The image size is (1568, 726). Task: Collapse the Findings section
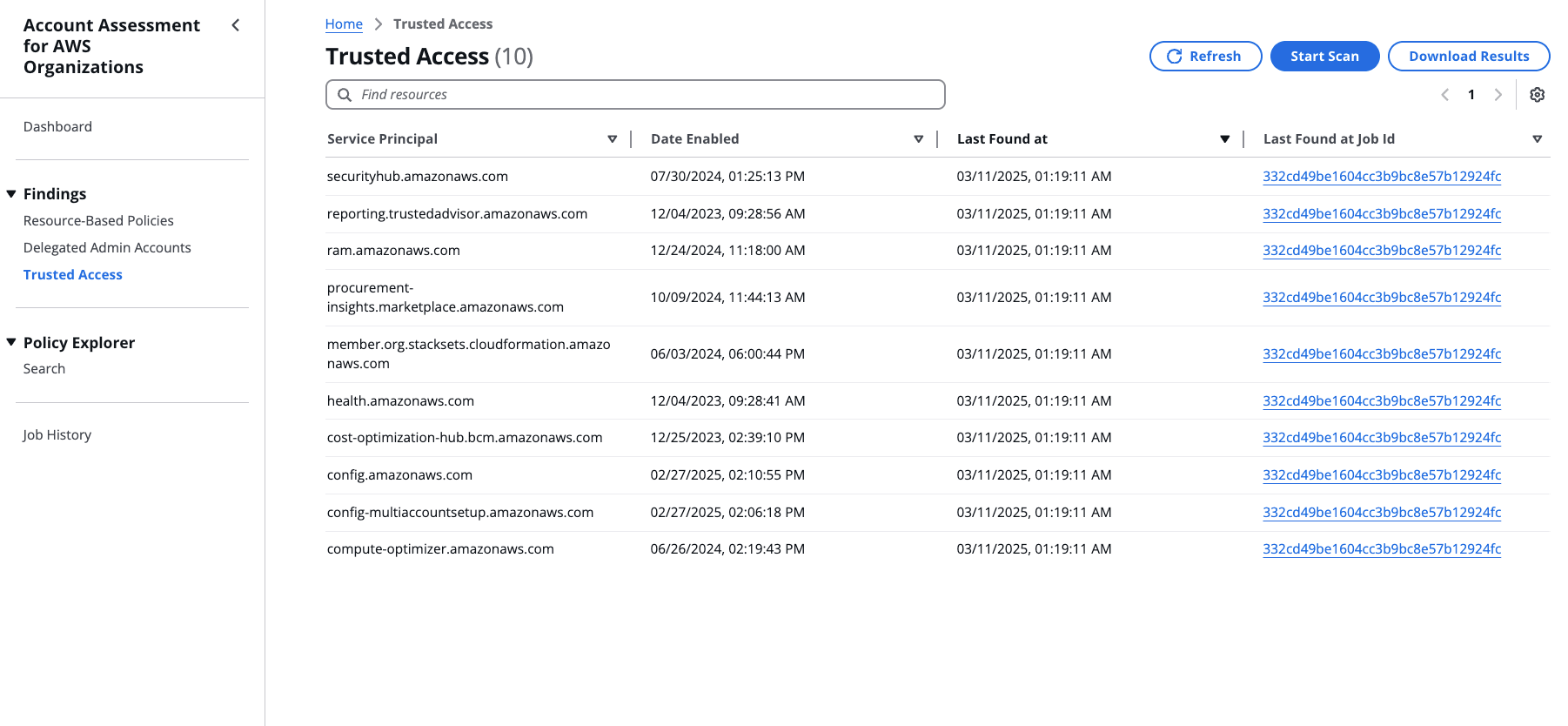coord(11,194)
